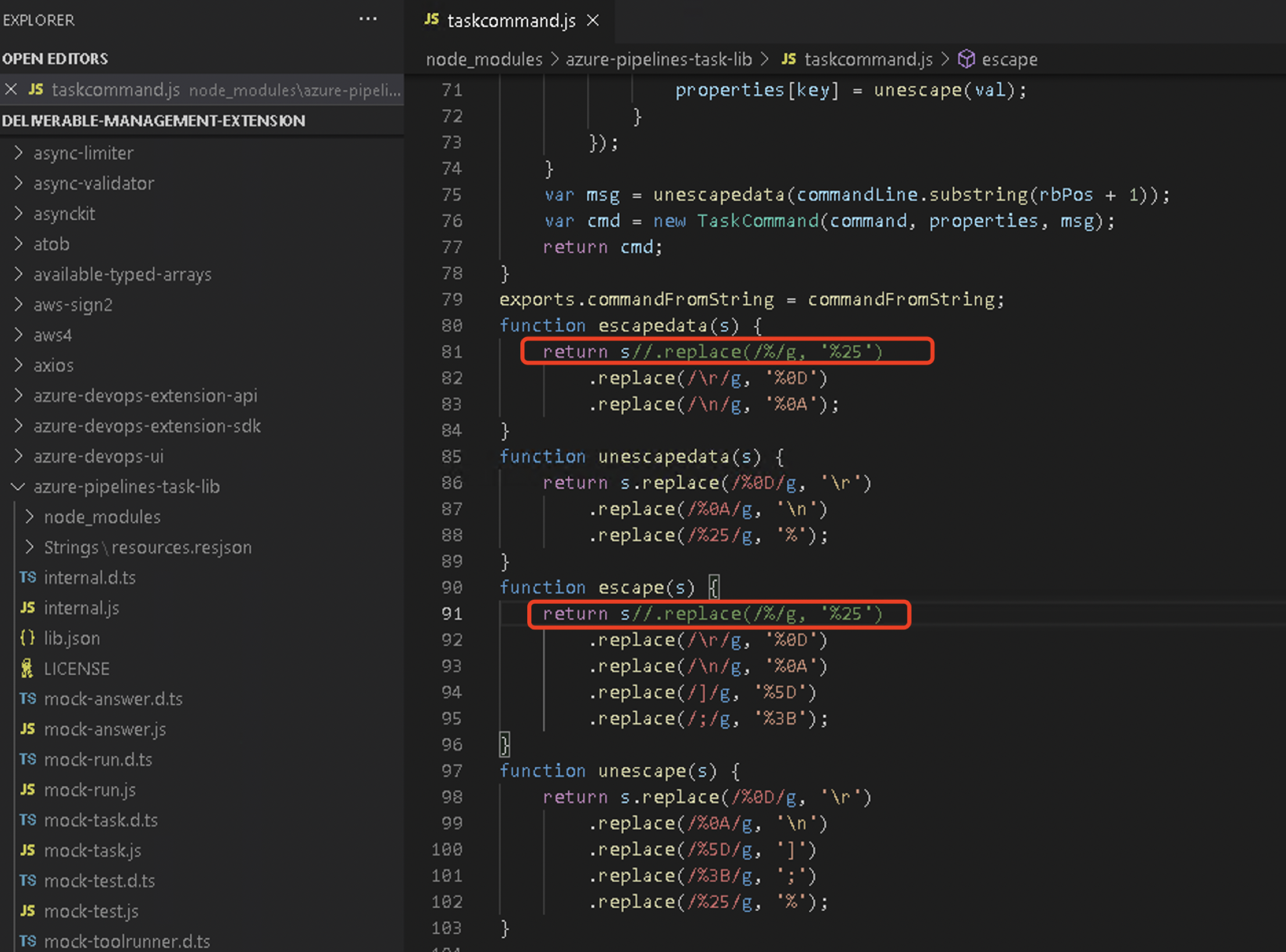Click line number 97 in the gutter
Image resolution: width=1286 pixels, height=952 pixels.
tap(452, 771)
